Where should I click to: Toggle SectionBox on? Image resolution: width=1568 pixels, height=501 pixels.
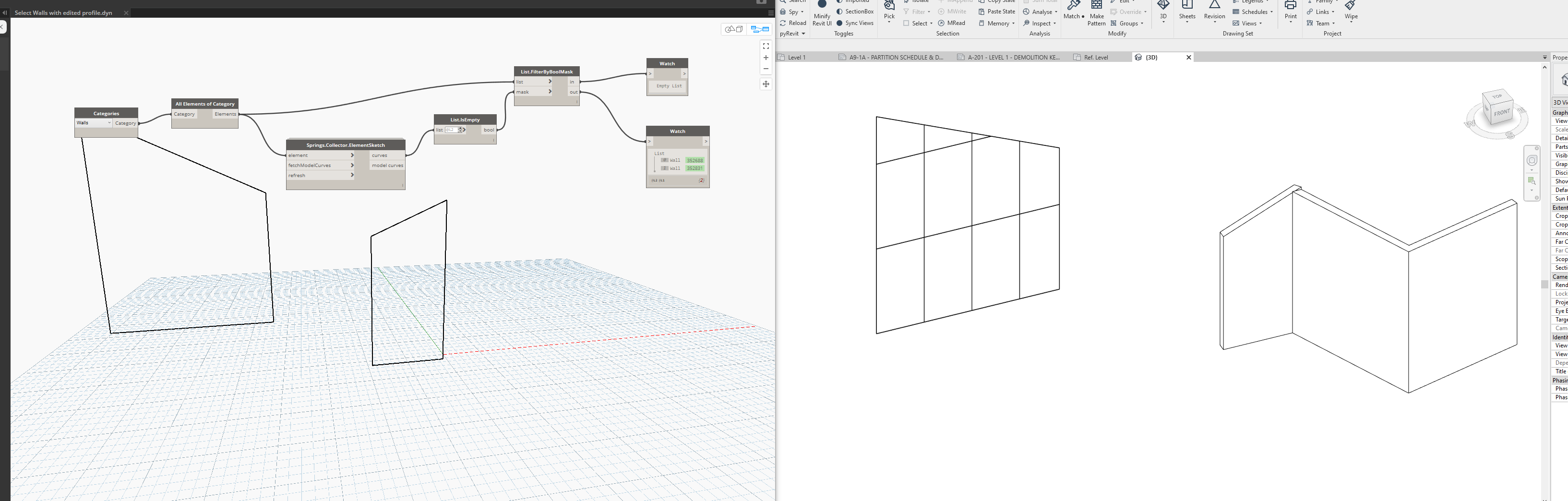point(855,11)
